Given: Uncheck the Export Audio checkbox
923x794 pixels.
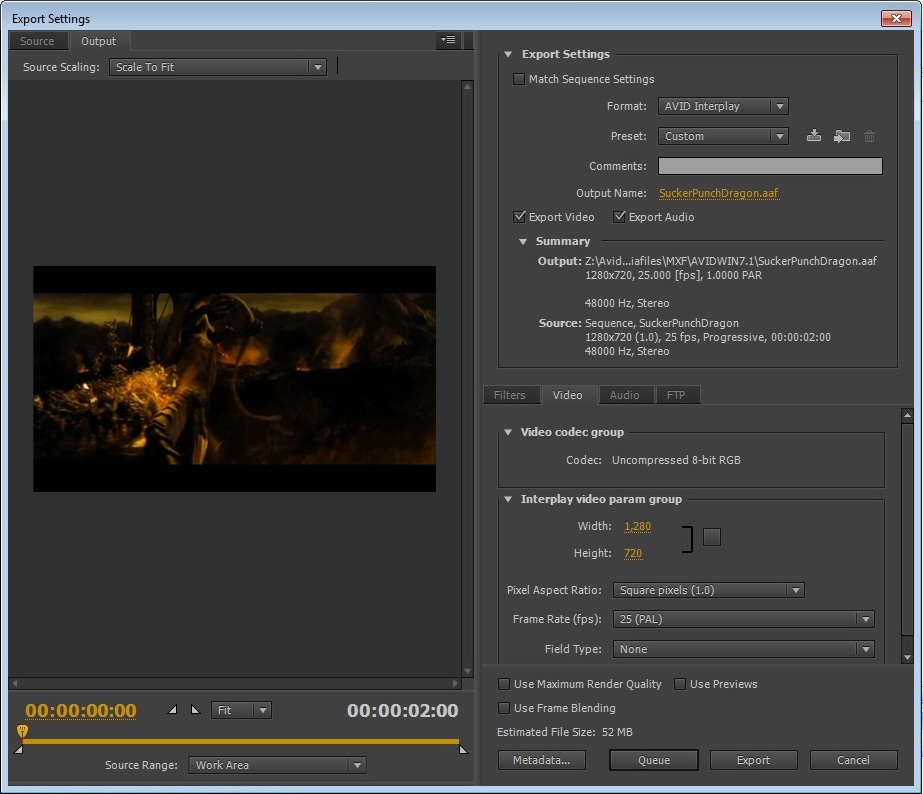Looking at the screenshot, I should (619, 217).
